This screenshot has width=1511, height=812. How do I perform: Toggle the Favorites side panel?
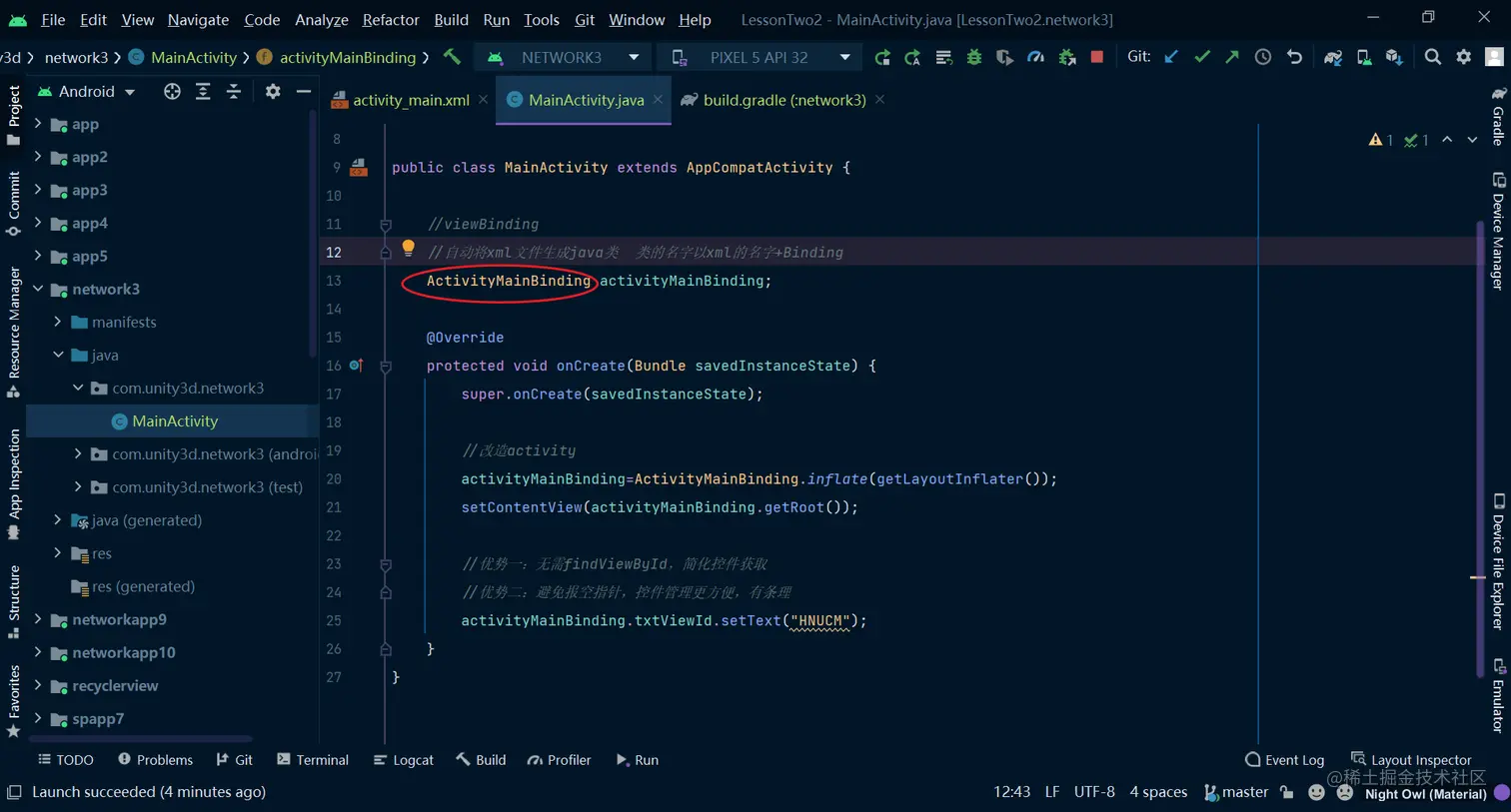pyautogui.click(x=14, y=701)
